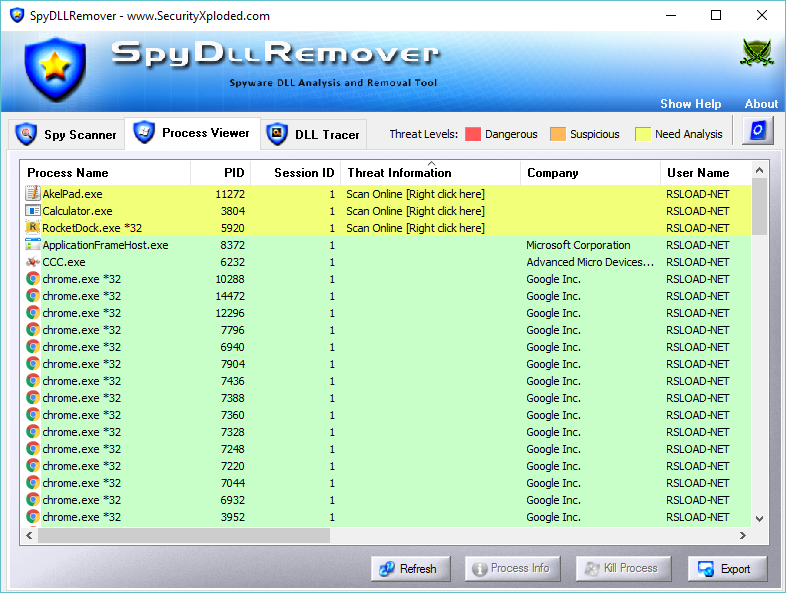Select chrome.exe row with PID 7360
This screenshot has width=786, height=593.
tap(385, 415)
